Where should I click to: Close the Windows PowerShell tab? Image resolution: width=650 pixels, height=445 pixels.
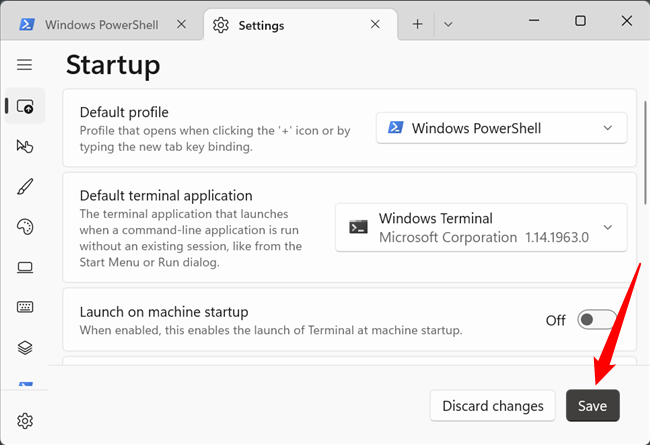tap(182, 24)
